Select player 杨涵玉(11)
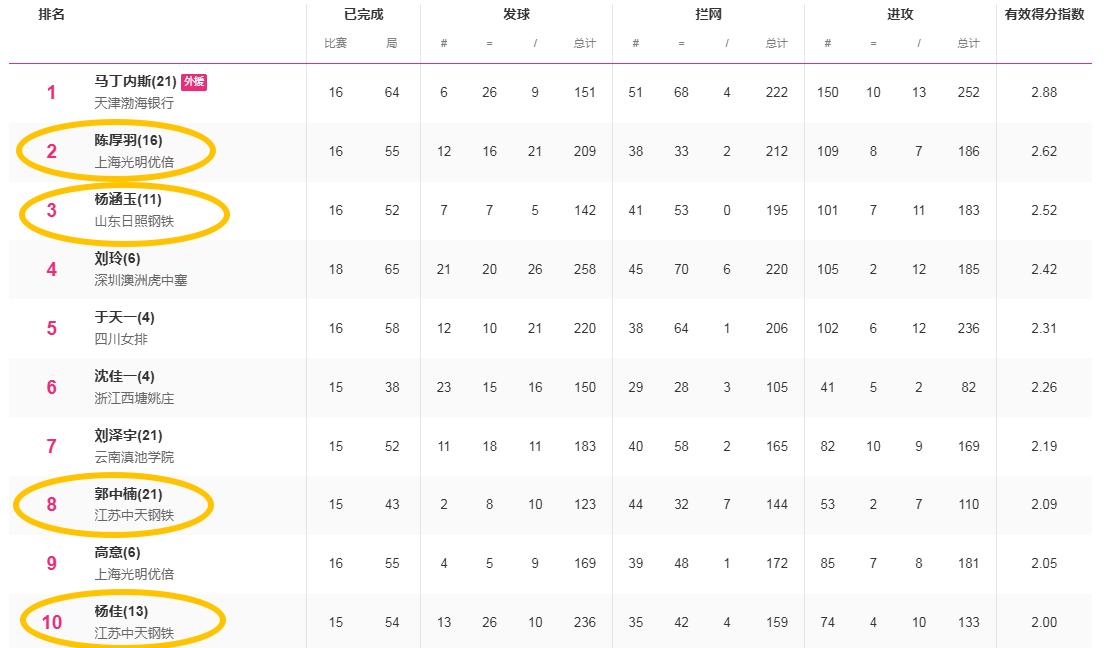This screenshot has width=1106, height=648. 128,199
